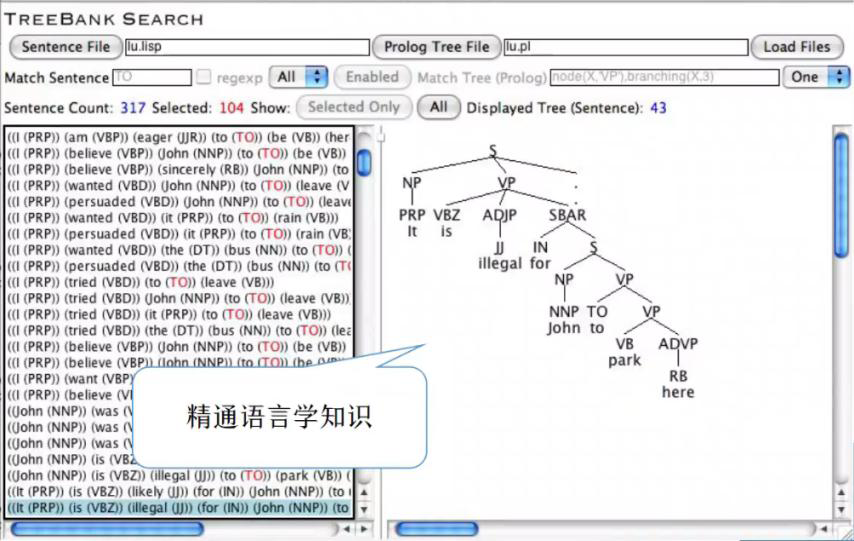Screen dimensions: 854x541
Task: Click the Match Tree Prolog query field
Action: pyautogui.click(x=664, y=77)
